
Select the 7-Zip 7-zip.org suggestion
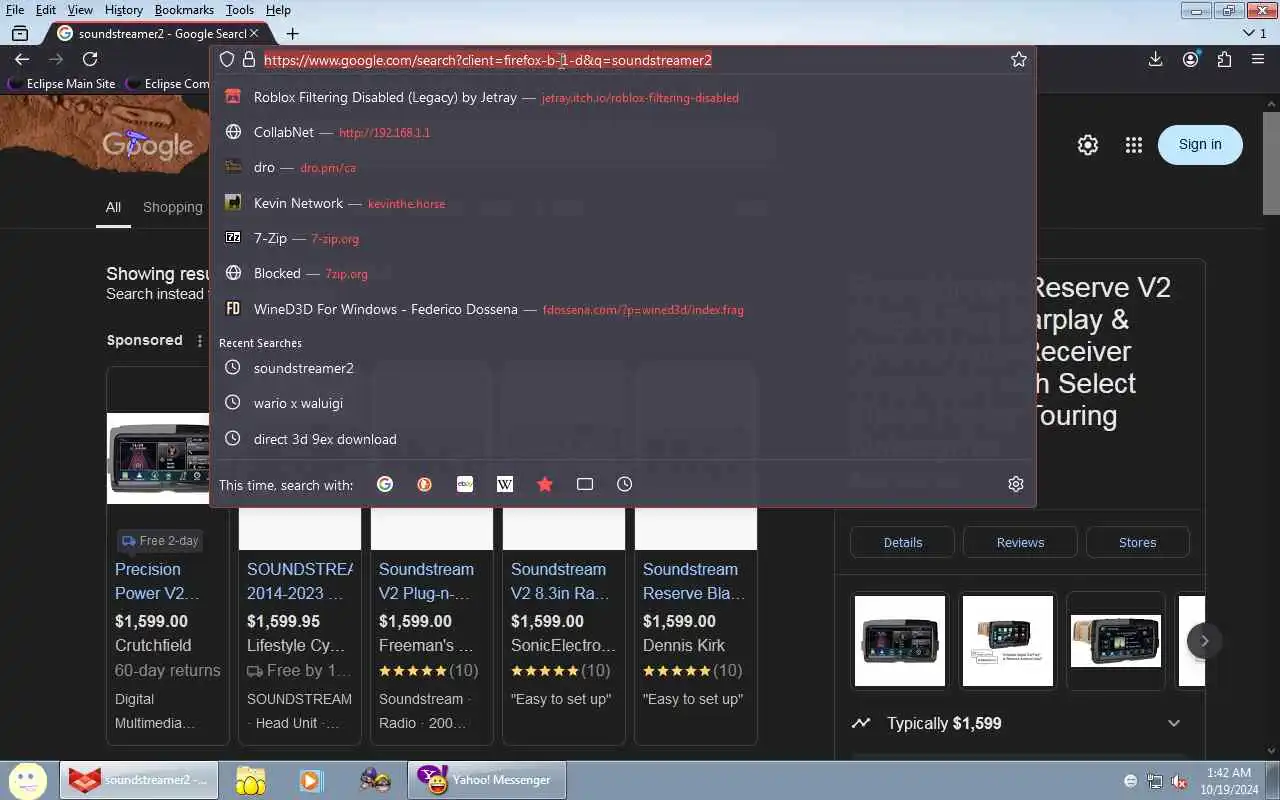point(623,239)
